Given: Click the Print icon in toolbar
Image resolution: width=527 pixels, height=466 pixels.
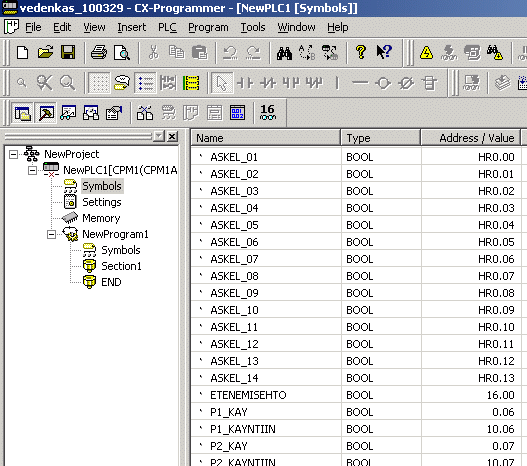Looking at the screenshot, I should tap(99, 52).
